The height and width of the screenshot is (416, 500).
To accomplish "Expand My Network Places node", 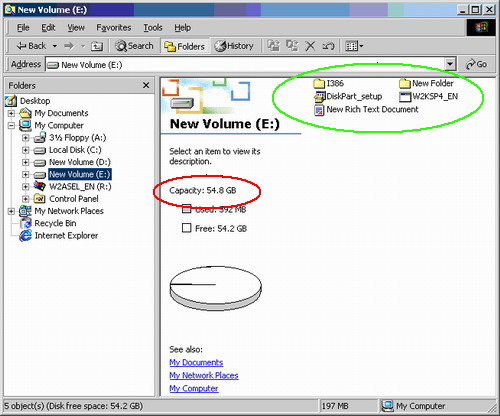I will [x=11, y=211].
